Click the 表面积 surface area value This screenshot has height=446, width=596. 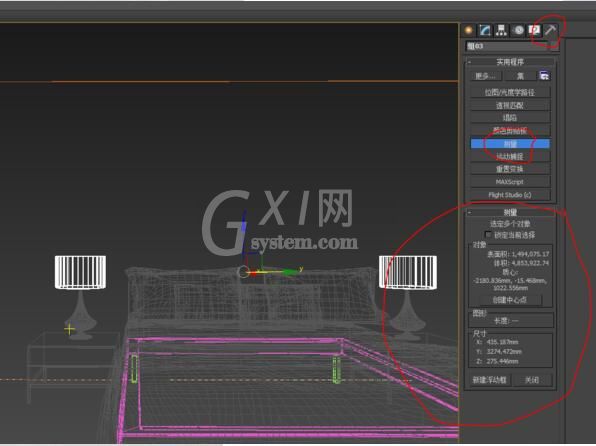[530, 254]
